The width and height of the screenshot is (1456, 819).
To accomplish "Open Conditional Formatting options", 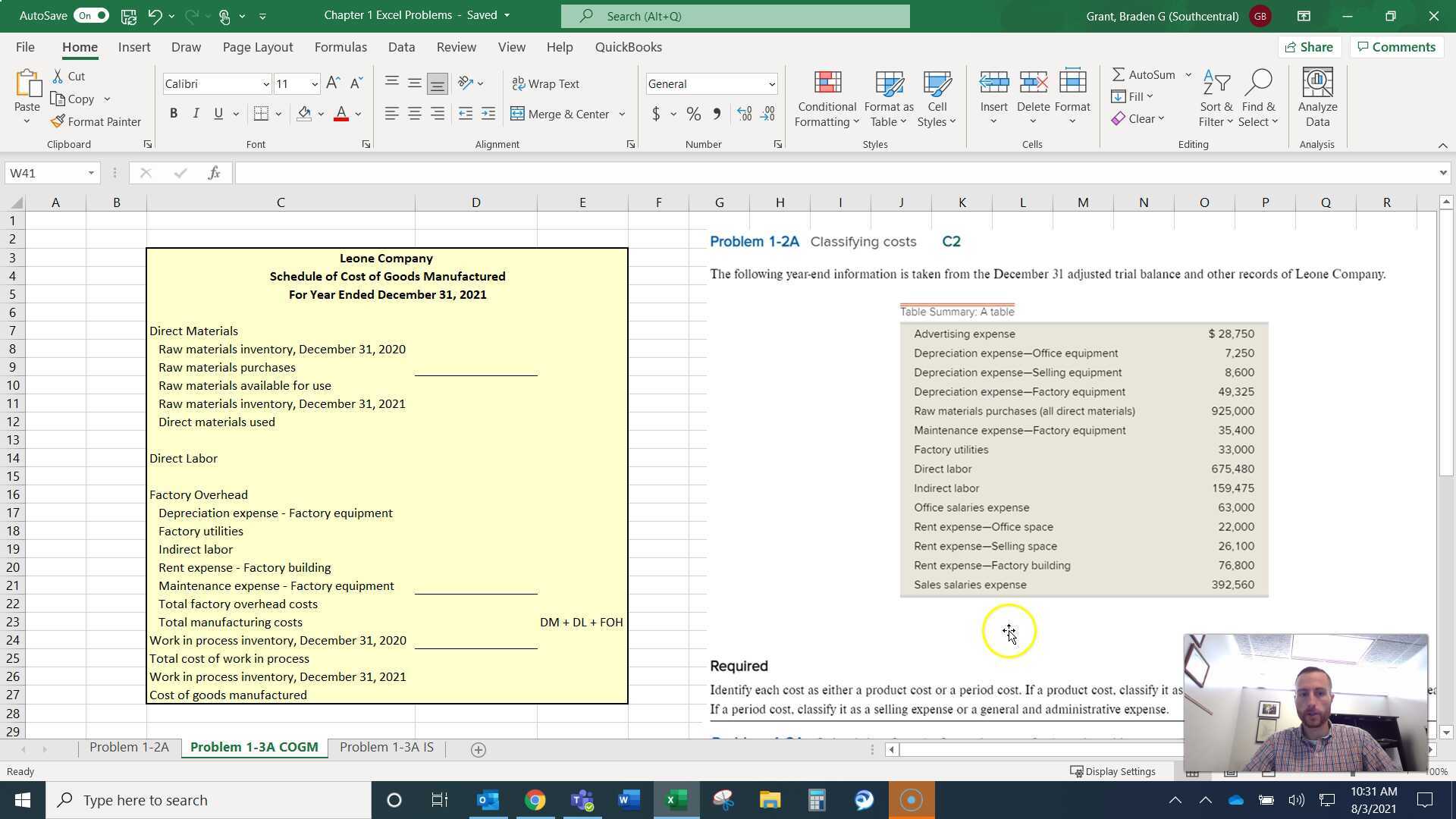I will [x=826, y=97].
